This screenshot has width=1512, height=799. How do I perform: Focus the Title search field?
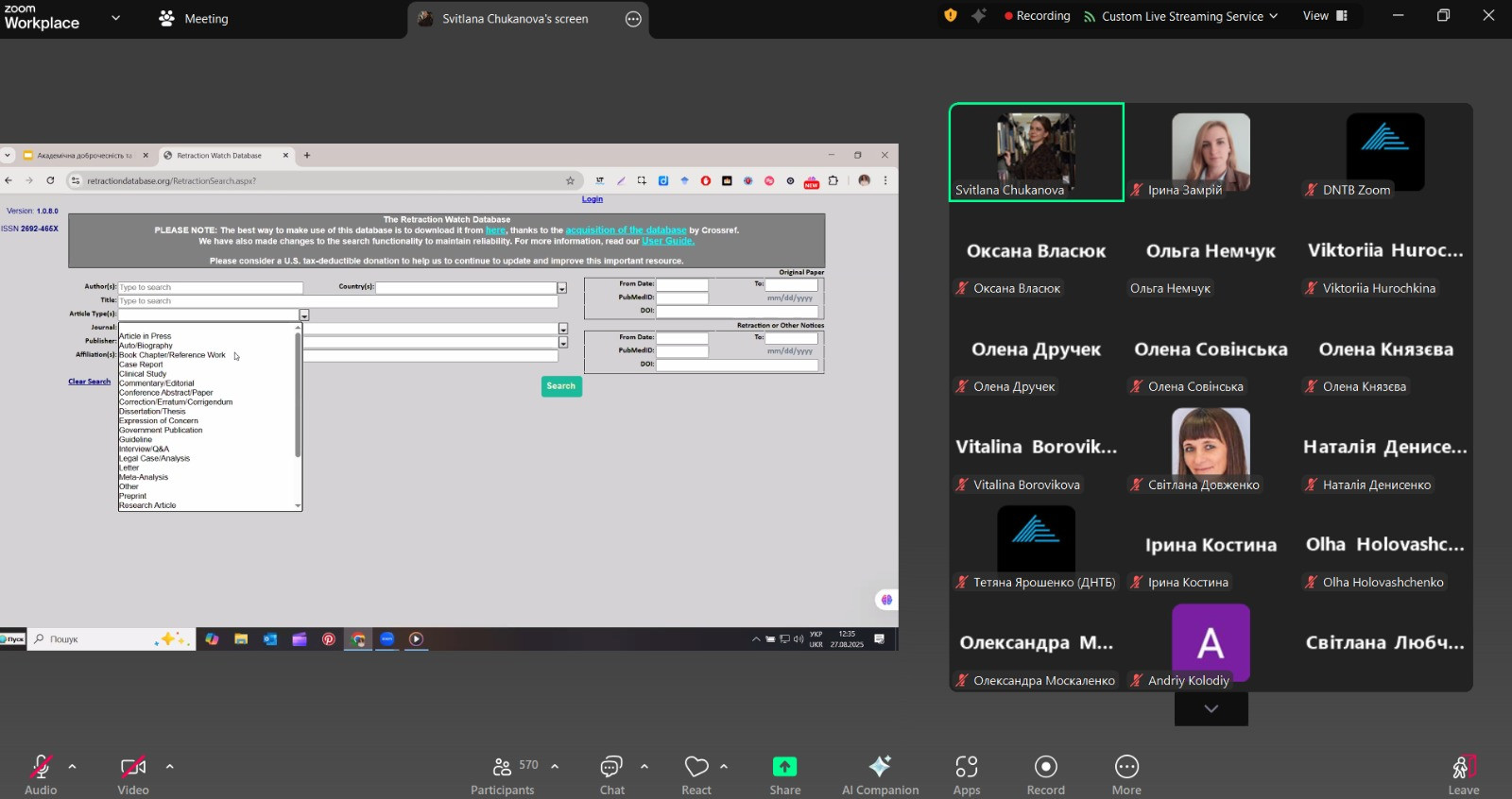tap(338, 301)
